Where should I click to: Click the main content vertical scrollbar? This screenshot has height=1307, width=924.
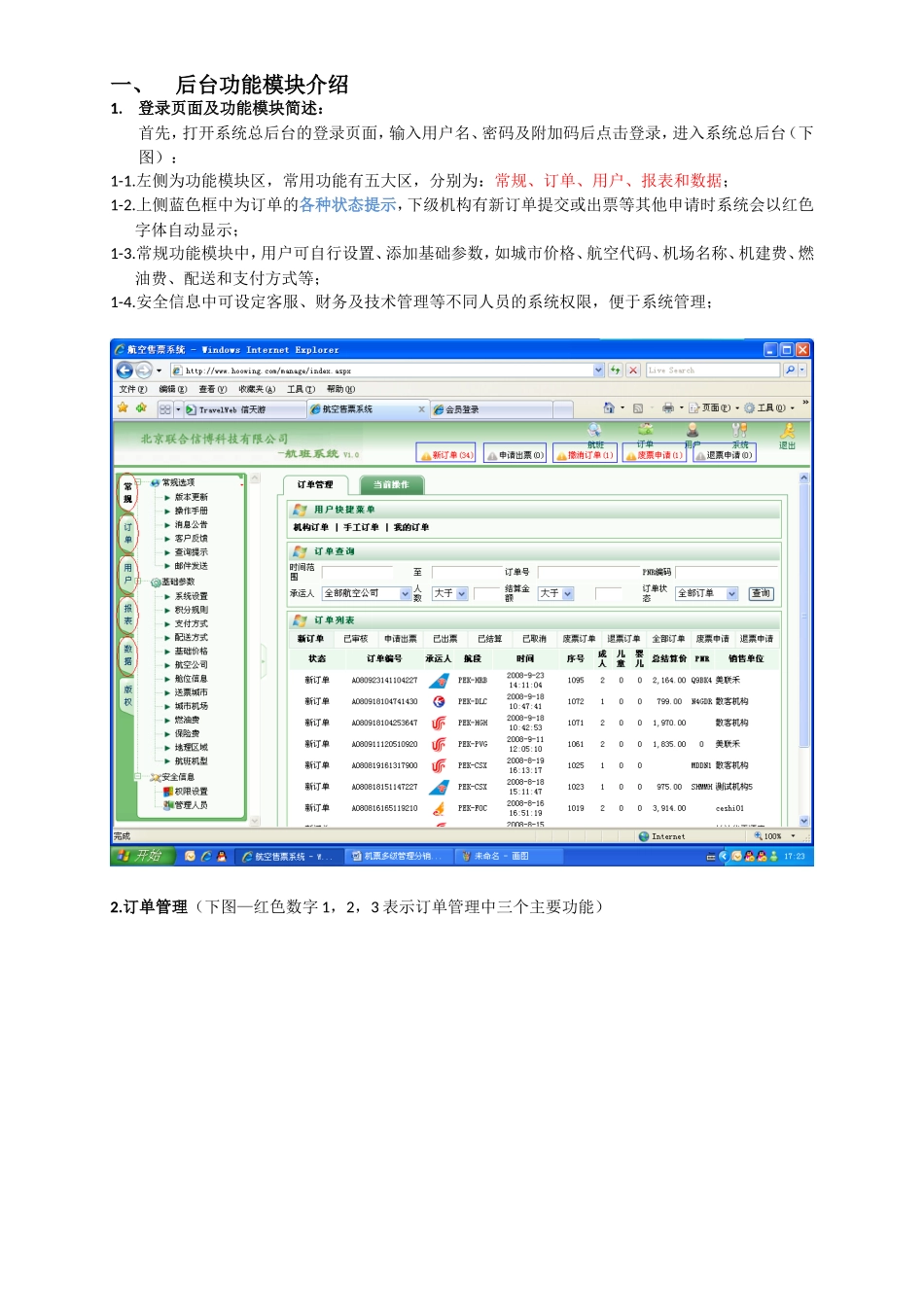[804, 650]
